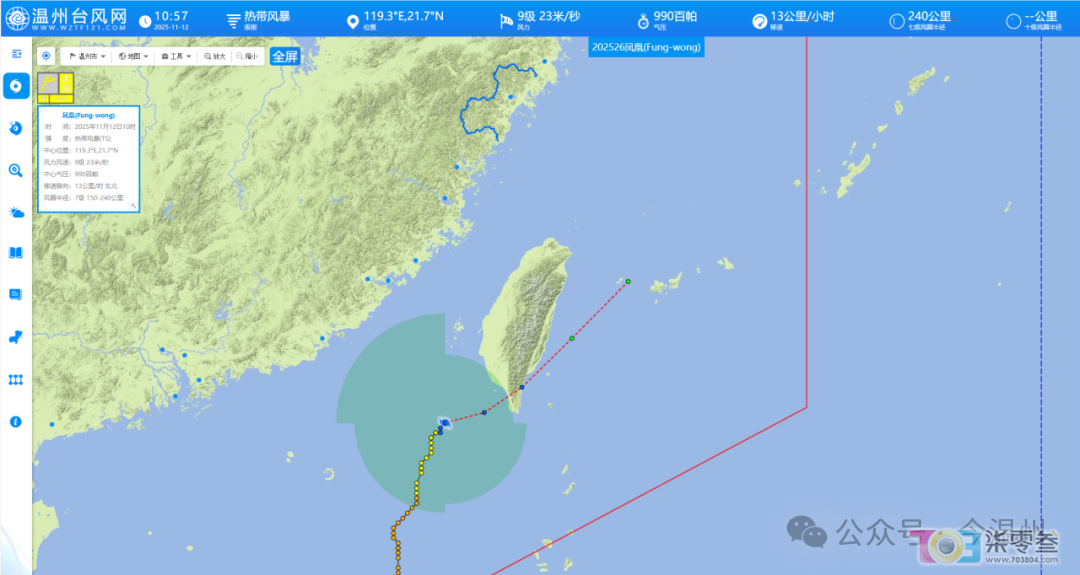1080x575 pixels.
Task: Select the 202526凤凰(Fung-wong) typhoon tab
Action: (646, 47)
